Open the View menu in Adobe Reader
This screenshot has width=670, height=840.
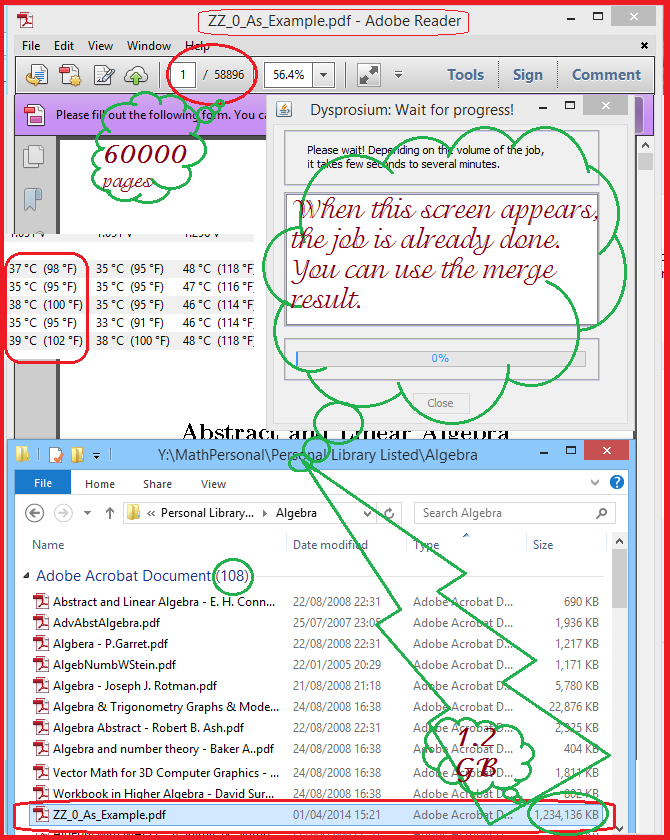click(x=100, y=46)
